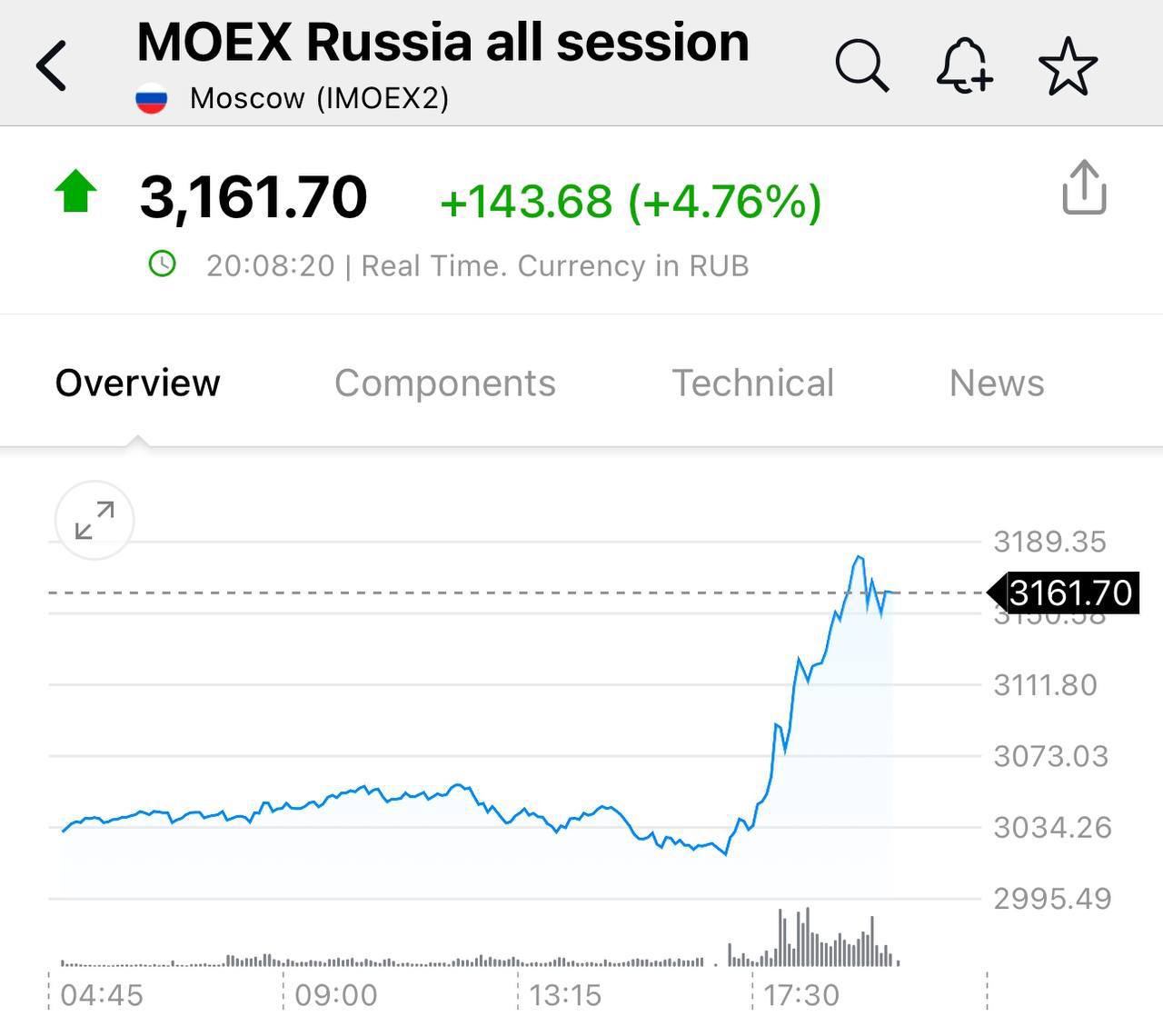Open the search magnifier icon
This screenshot has width=1163, height=1036.
tap(860, 65)
